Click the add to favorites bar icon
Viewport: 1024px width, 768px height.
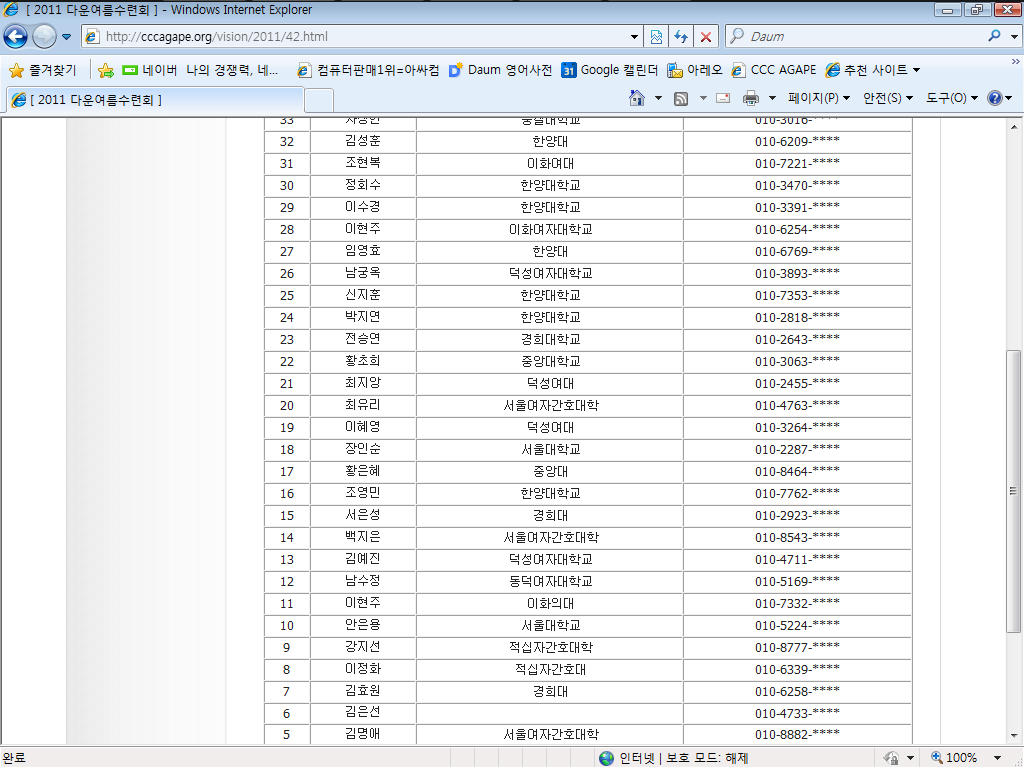106,70
